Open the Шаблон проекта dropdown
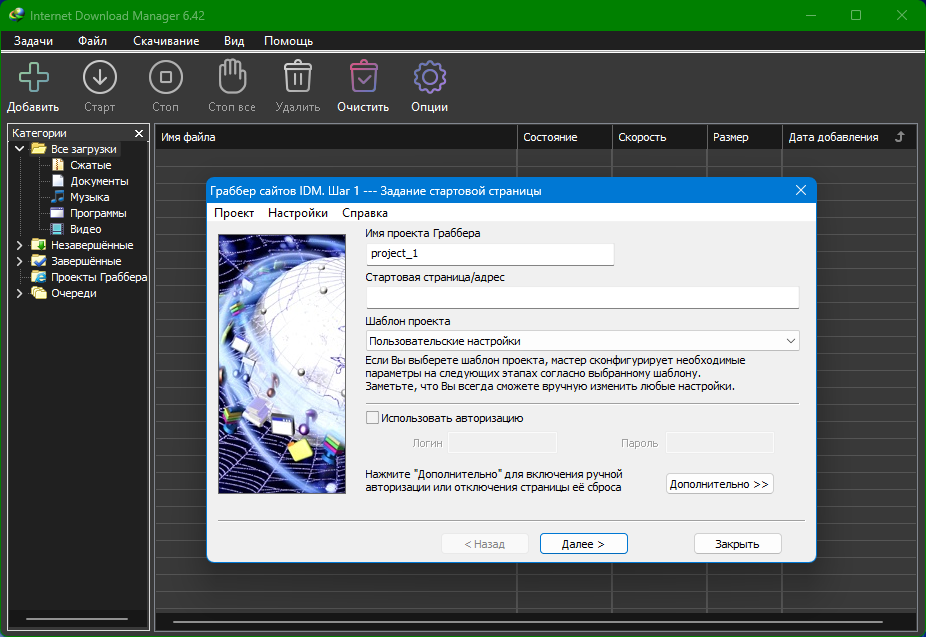Image resolution: width=926 pixels, height=637 pixels. pyautogui.click(x=582, y=341)
